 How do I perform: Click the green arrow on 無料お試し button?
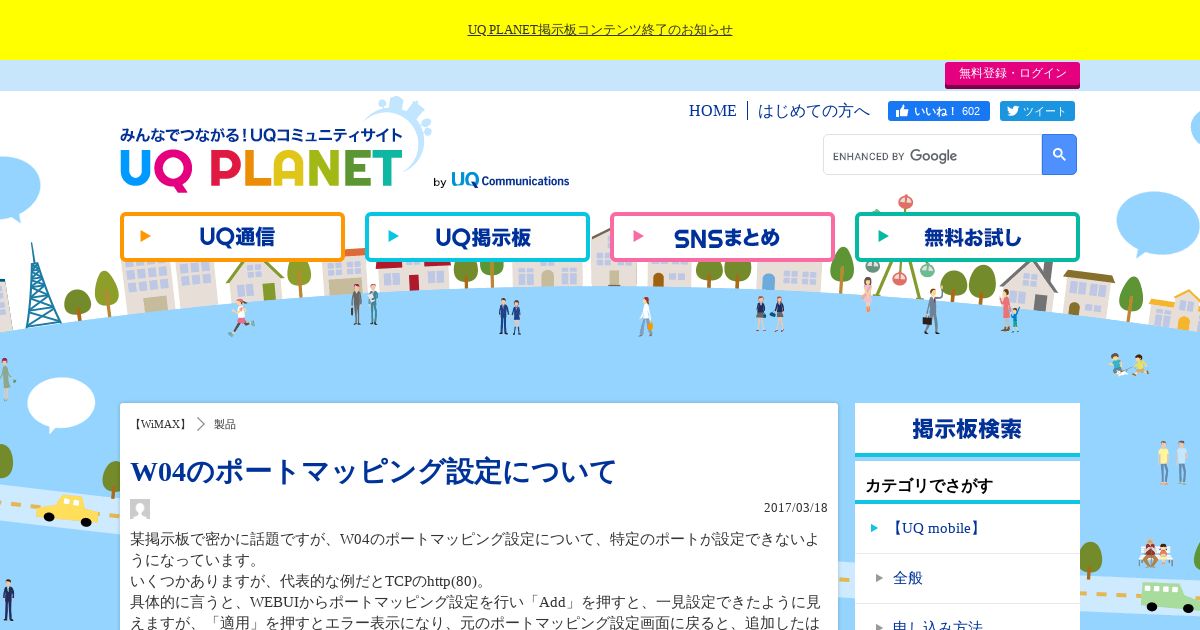coord(883,237)
